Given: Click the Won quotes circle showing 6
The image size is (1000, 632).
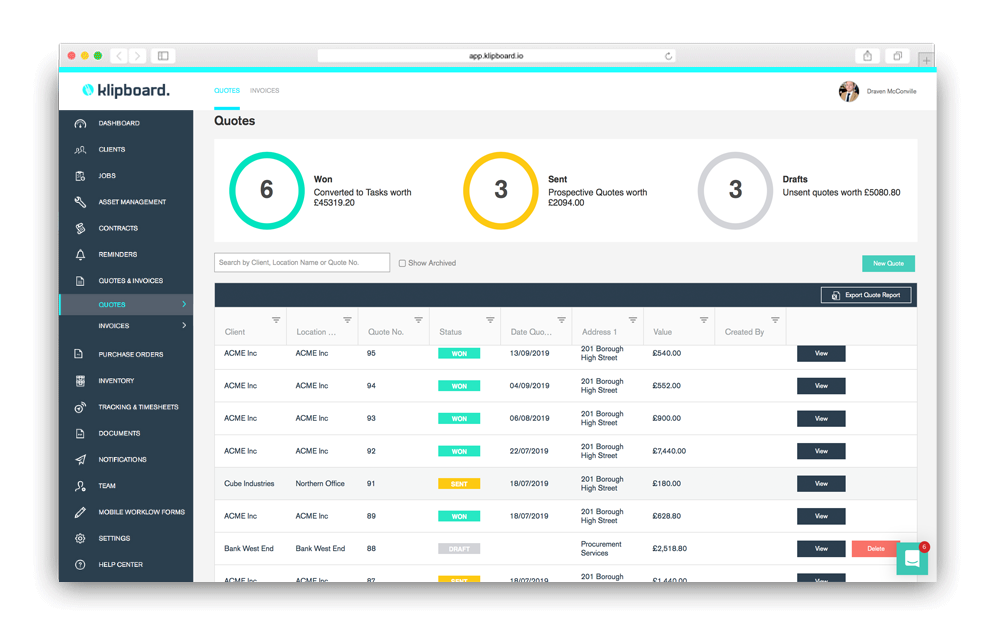Looking at the screenshot, I should coord(267,190).
